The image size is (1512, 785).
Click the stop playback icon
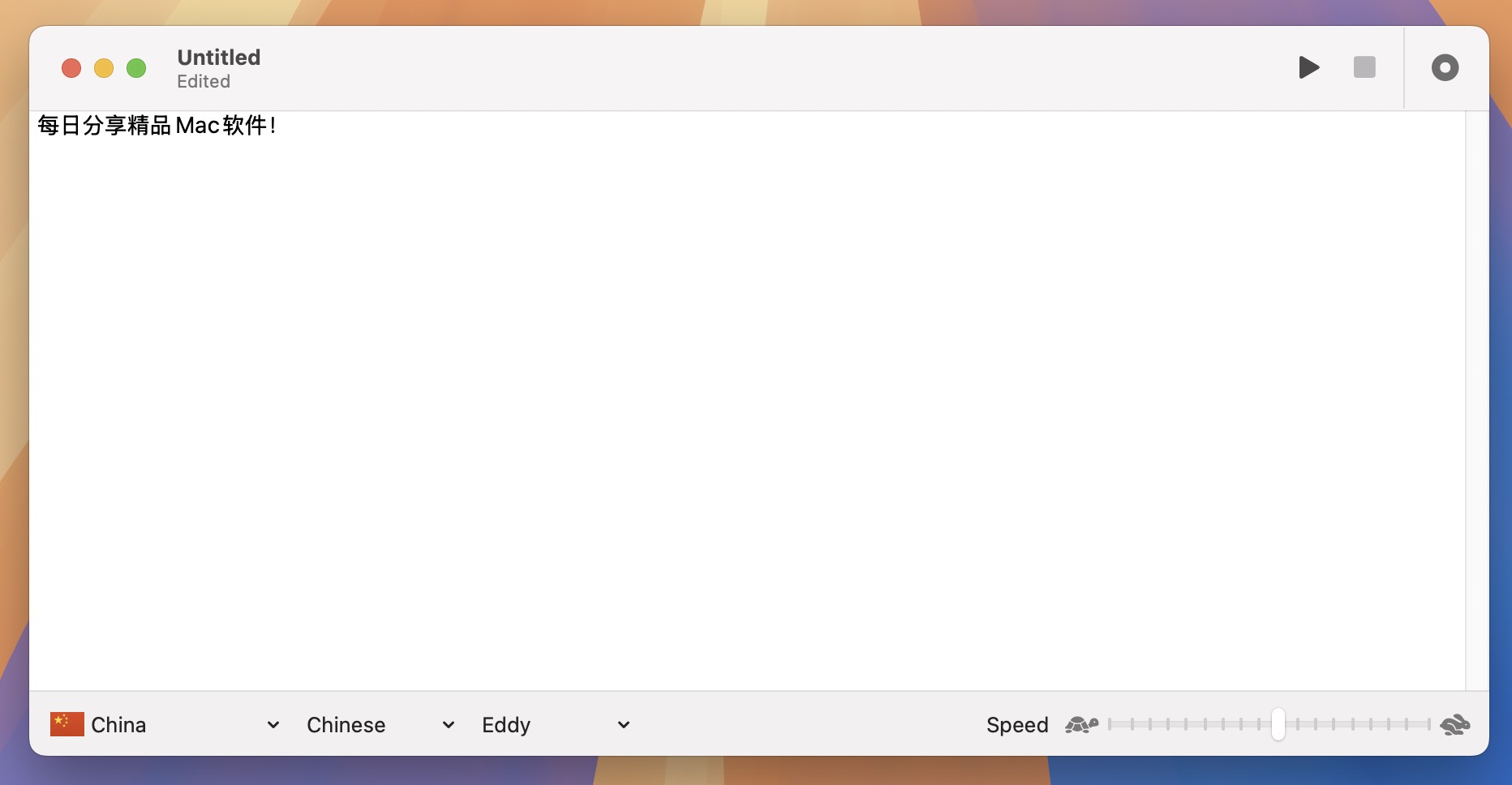click(x=1364, y=68)
